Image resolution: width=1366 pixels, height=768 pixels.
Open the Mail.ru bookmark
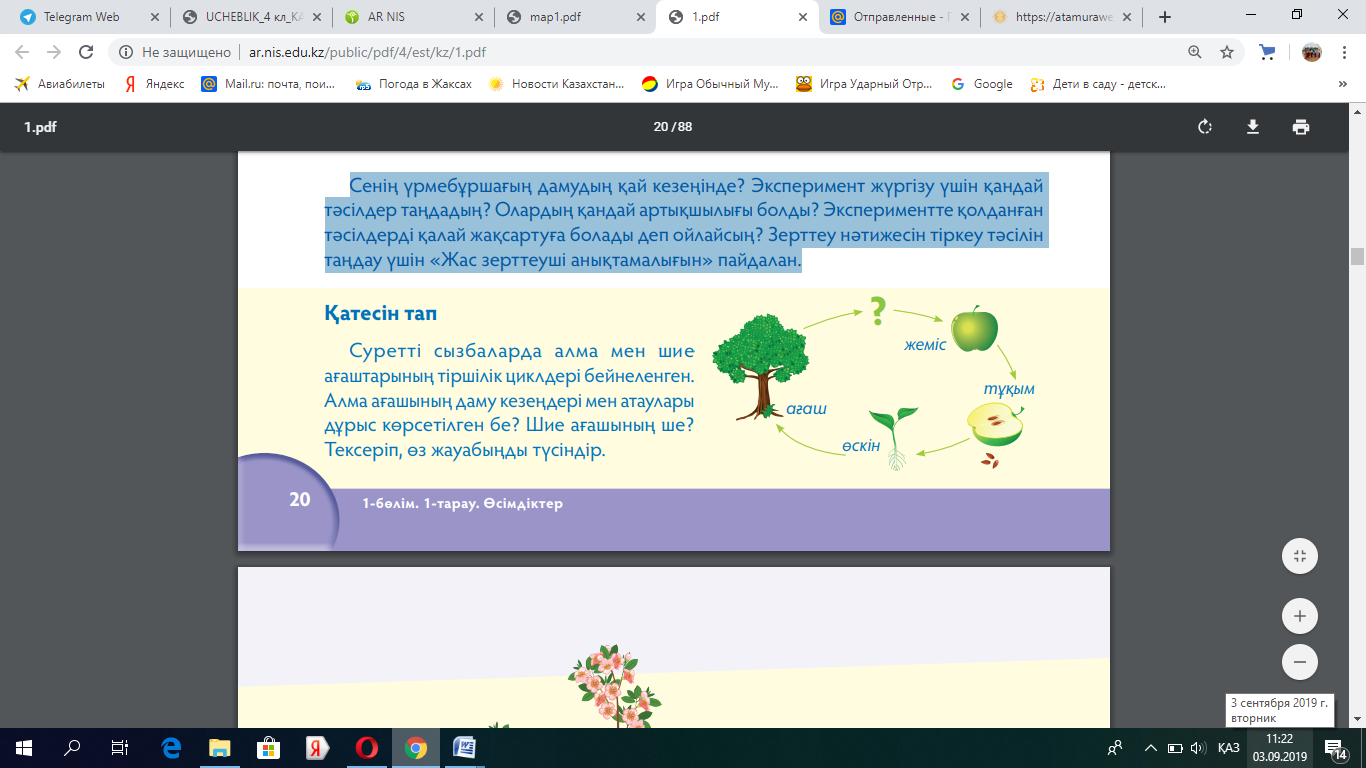[x=268, y=85]
